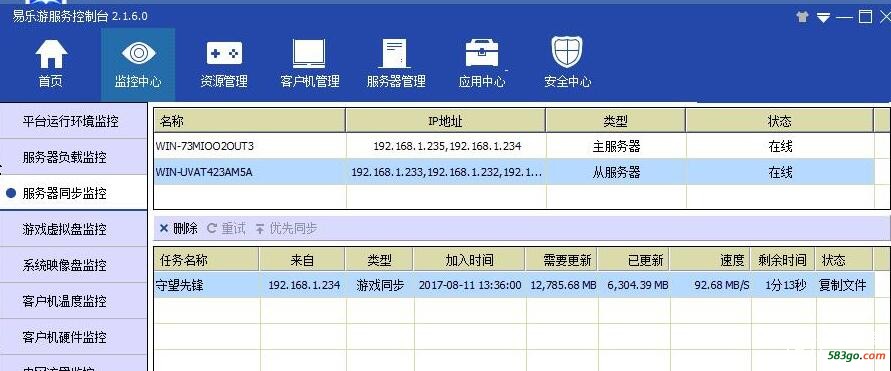Screen dimensions: 891x371
Task: Open 客户机管理 monitor icon
Action: tap(309, 53)
